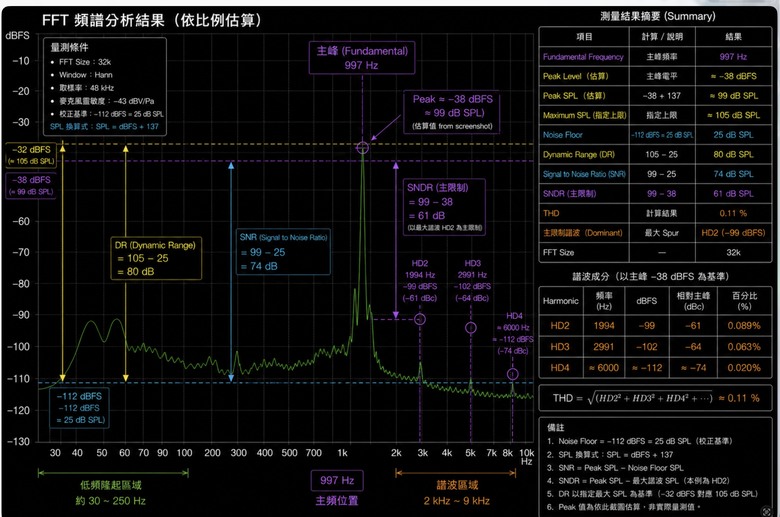Click the HD2 (−99 dBFS) dominant spur cell

733,233
